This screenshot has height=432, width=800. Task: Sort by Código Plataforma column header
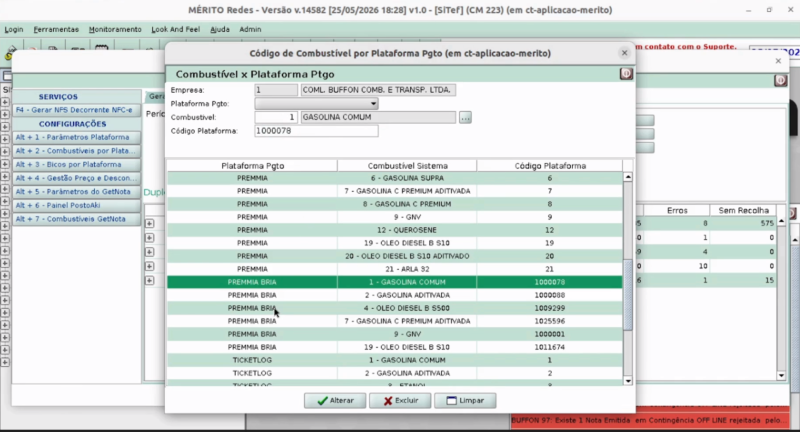tap(549, 166)
